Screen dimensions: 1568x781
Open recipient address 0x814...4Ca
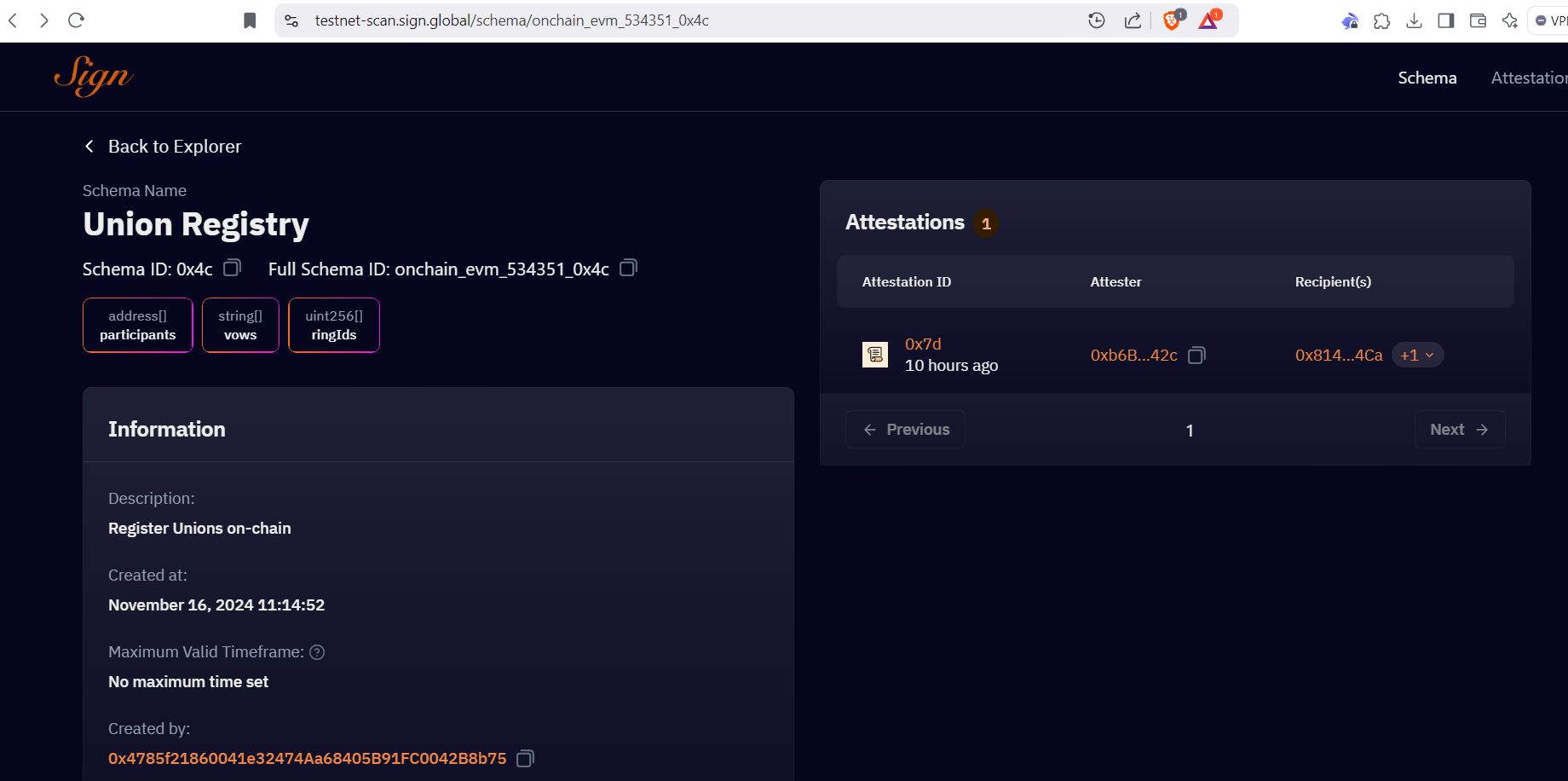(x=1339, y=355)
